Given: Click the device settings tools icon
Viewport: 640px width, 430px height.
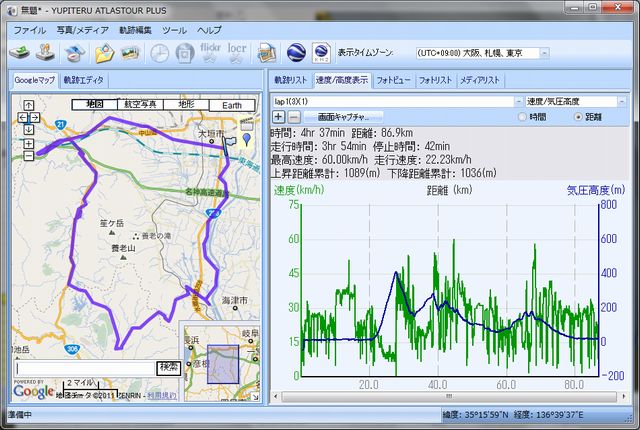Looking at the screenshot, I should pos(45,53).
